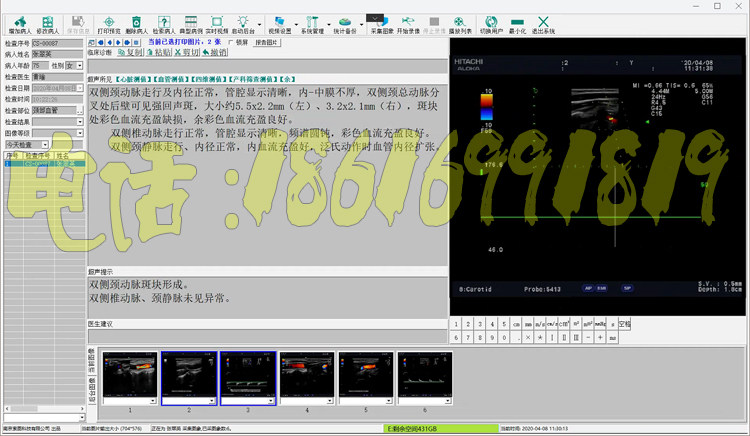Viewport: 750px width, 436px height.
Task: Click the 检查医生 input field
Action: 57,77
